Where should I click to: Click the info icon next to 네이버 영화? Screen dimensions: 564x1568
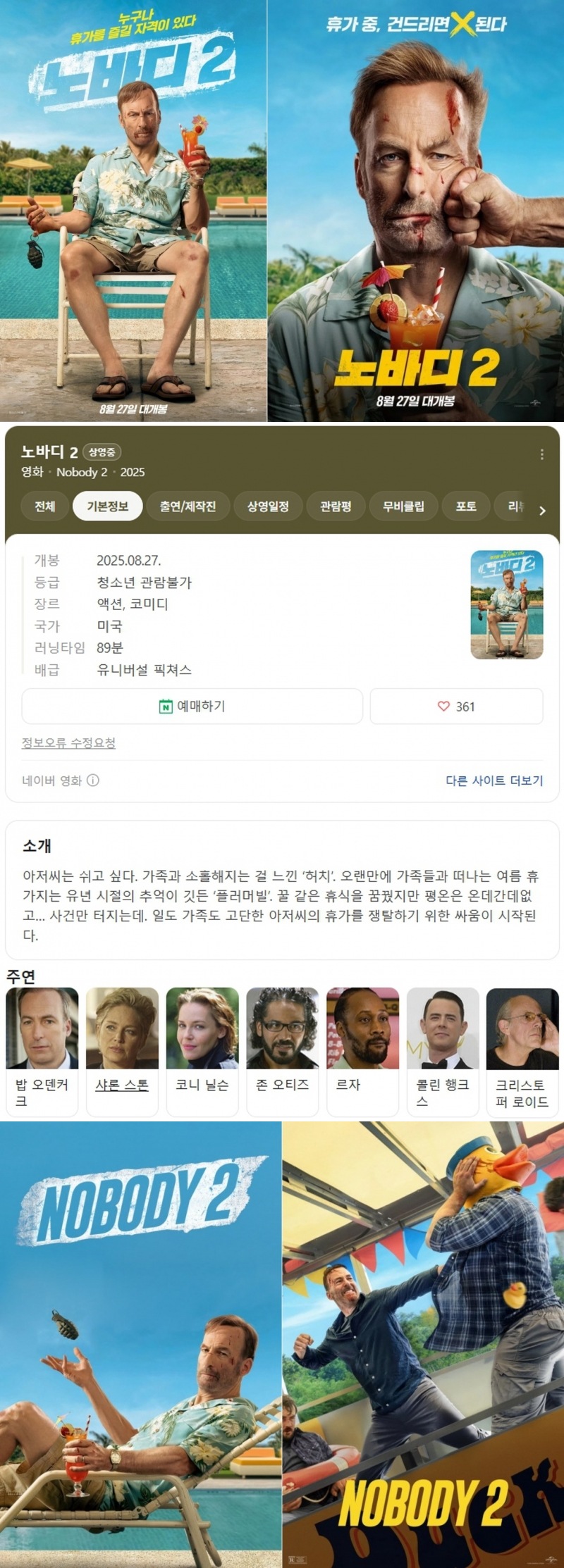click(93, 780)
